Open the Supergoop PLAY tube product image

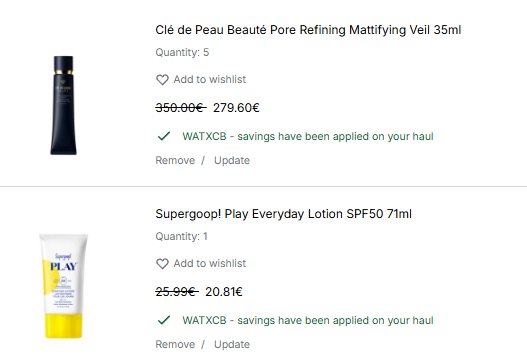[64, 286]
